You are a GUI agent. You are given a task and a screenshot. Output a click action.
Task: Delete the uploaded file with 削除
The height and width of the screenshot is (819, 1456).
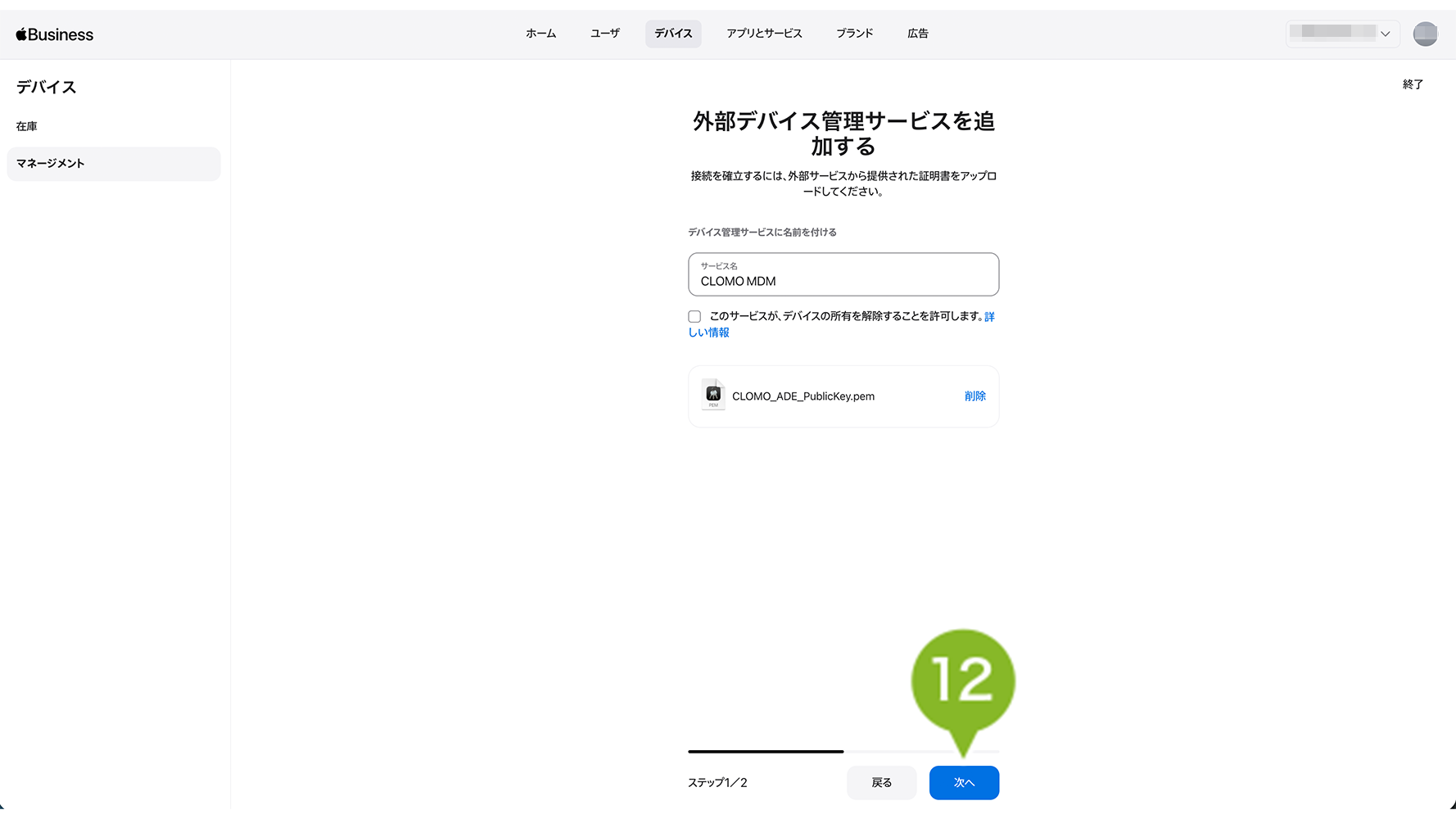[974, 396]
